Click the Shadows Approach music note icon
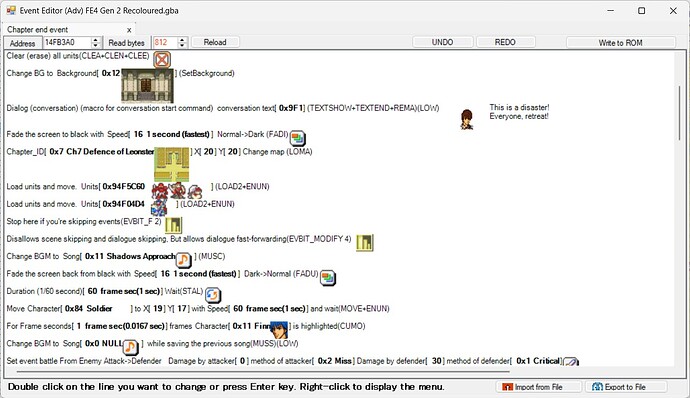The height and width of the screenshot is (398, 690). click(x=184, y=260)
